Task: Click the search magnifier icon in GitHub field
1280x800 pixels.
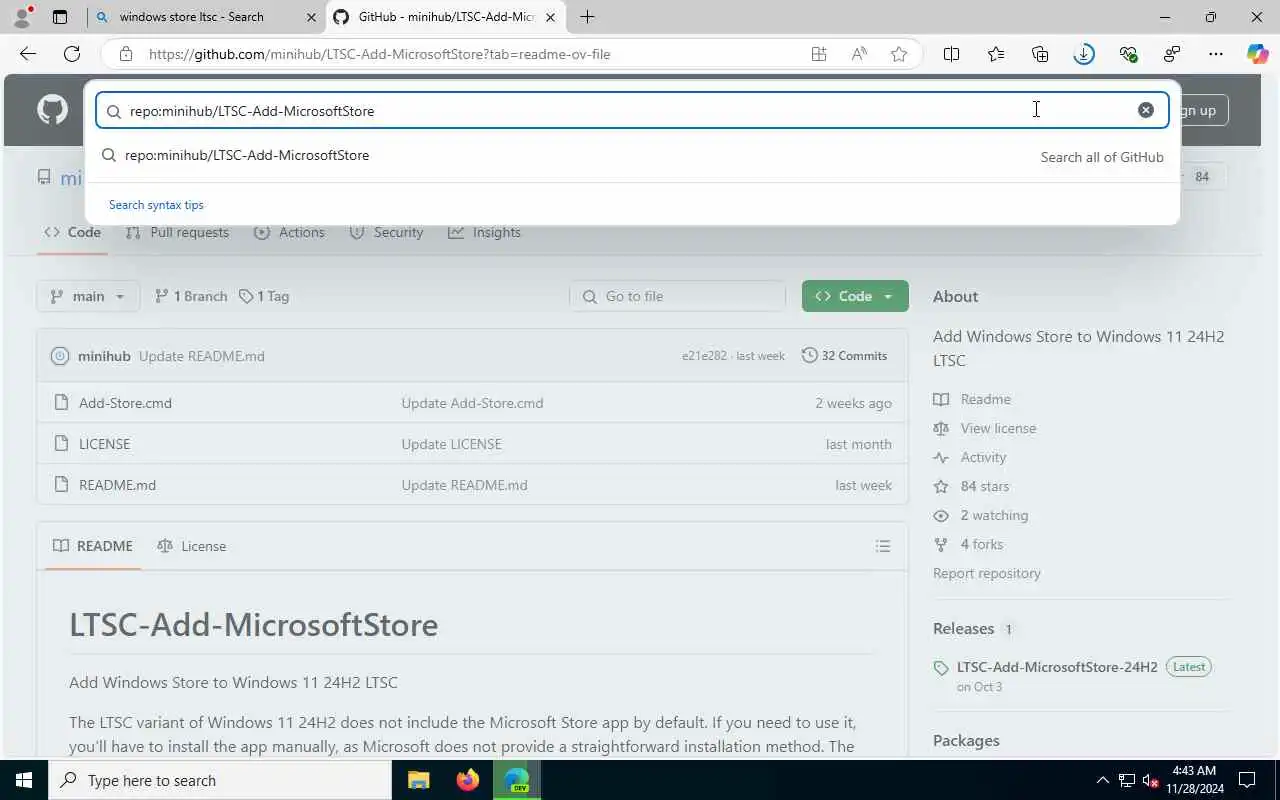Action: coord(114,111)
